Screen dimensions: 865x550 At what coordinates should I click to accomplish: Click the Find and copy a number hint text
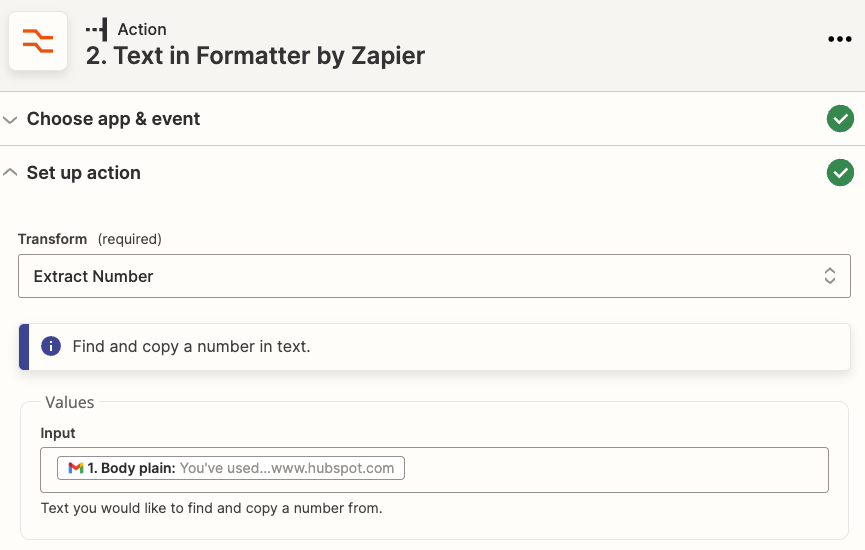pyautogui.click(x=191, y=347)
